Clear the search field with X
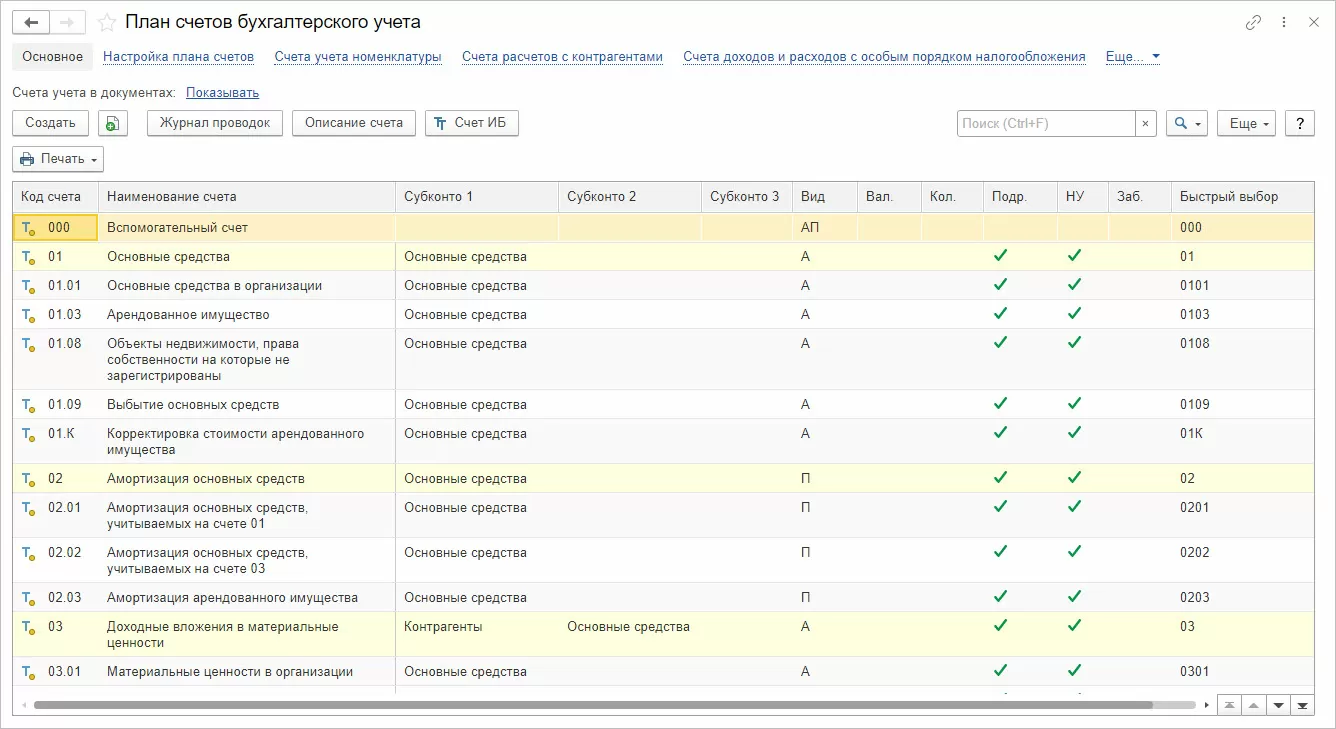 click(x=1145, y=123)
